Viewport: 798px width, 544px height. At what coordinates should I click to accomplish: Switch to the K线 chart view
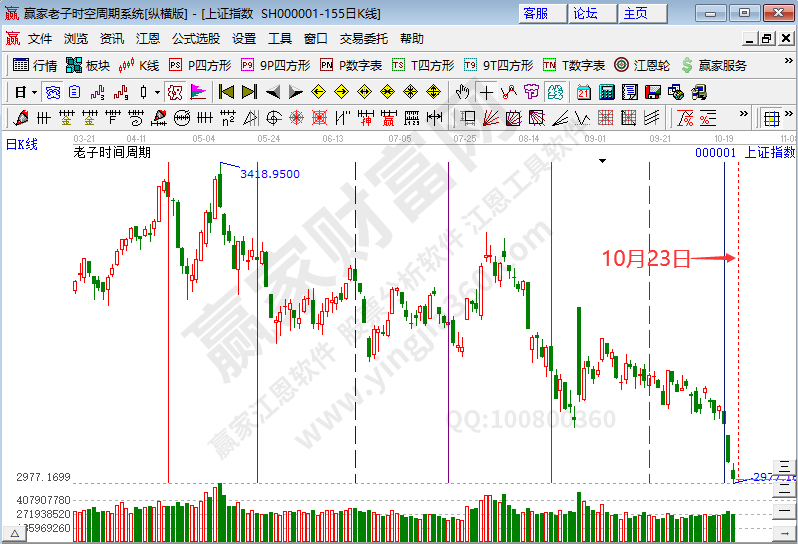coord(138,65)
